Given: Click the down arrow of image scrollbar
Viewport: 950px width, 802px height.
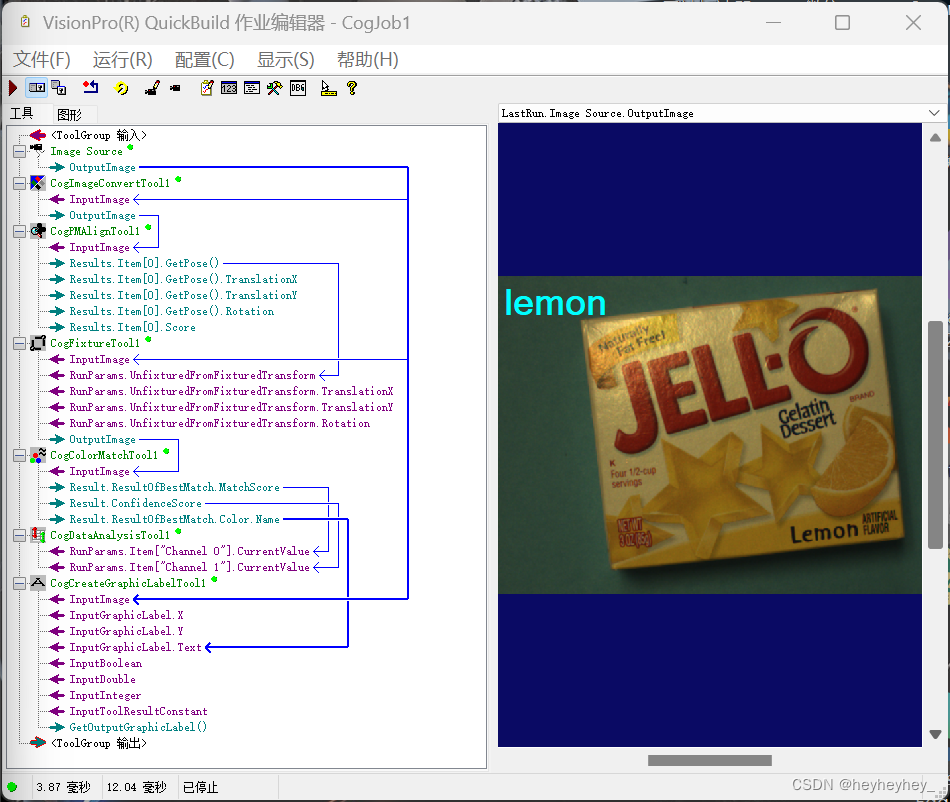Looking at the screenshot, I should click(x=935, y=734).
